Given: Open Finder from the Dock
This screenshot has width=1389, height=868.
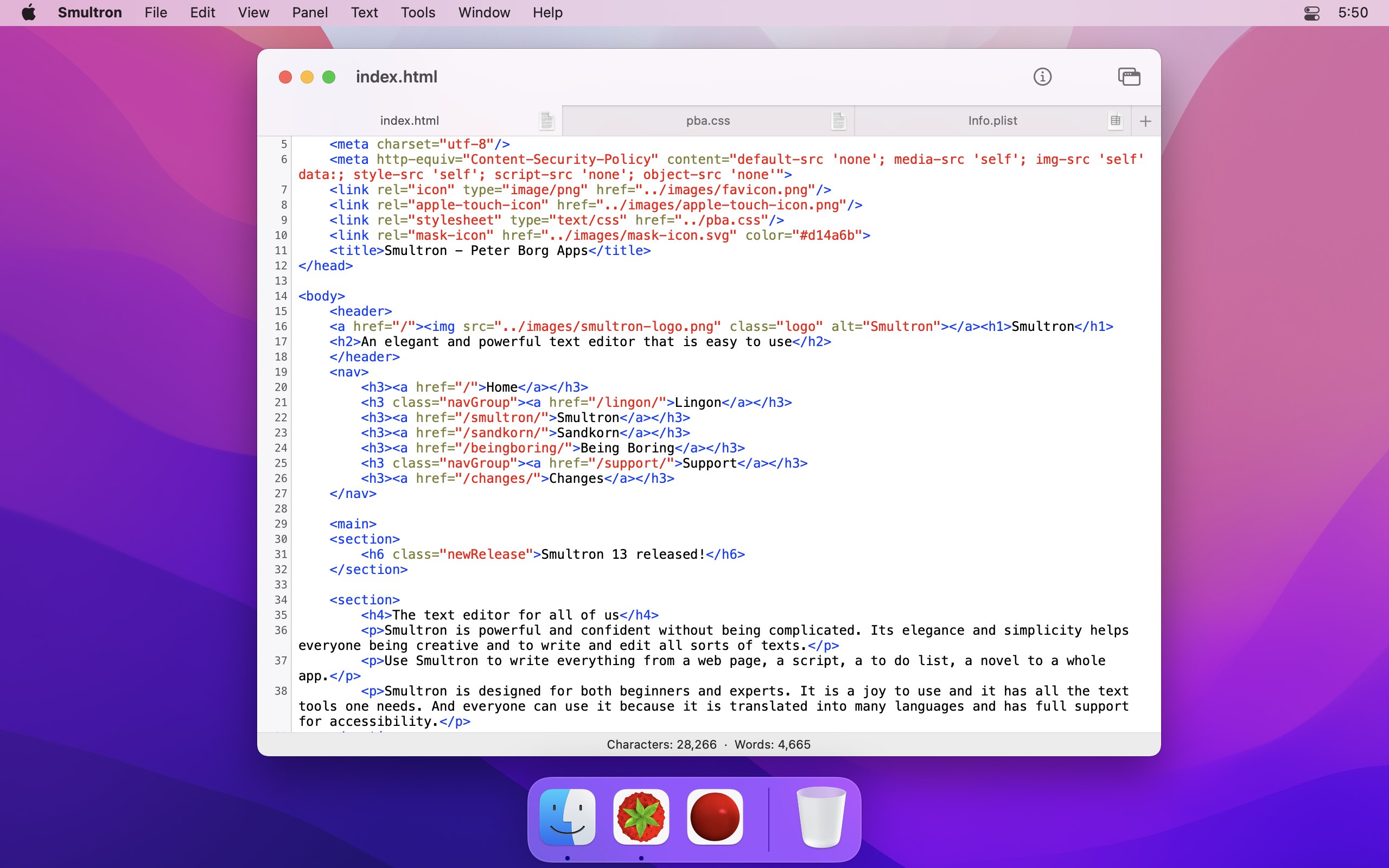Looking at the screenshot, I should click(567, 817).
